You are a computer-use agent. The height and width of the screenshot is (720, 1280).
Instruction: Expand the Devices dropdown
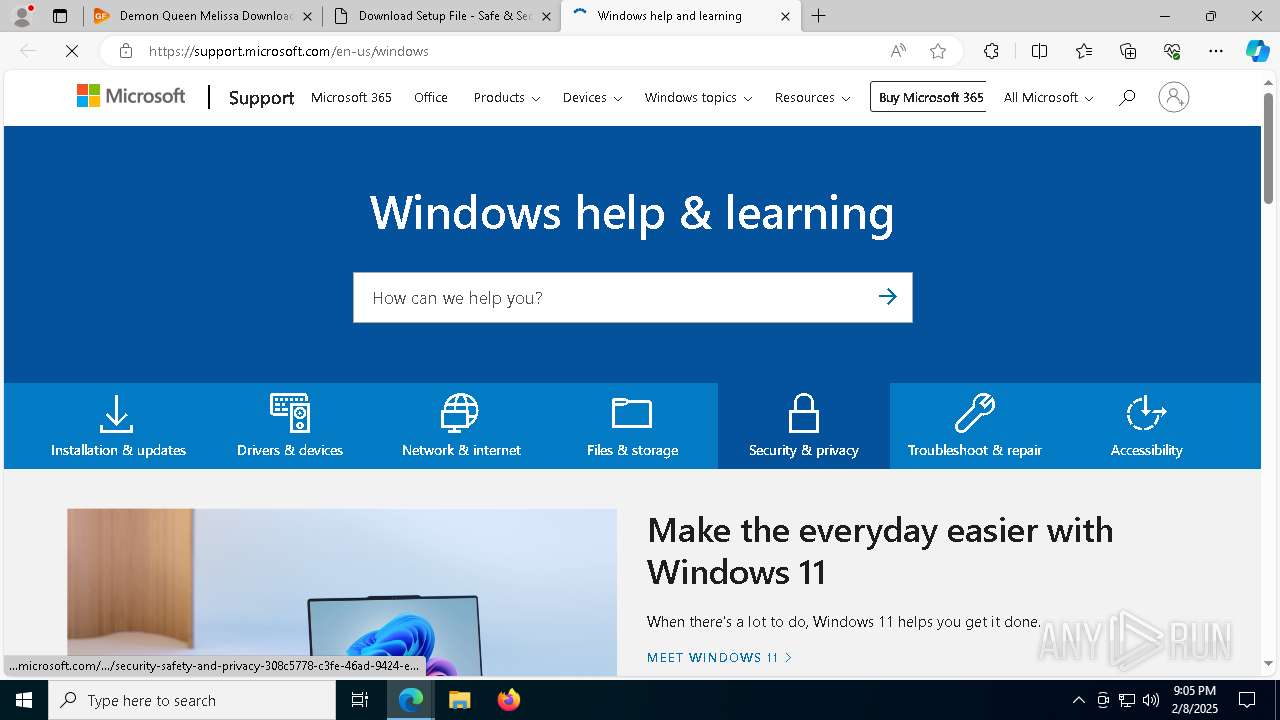[x=592, y=97]
